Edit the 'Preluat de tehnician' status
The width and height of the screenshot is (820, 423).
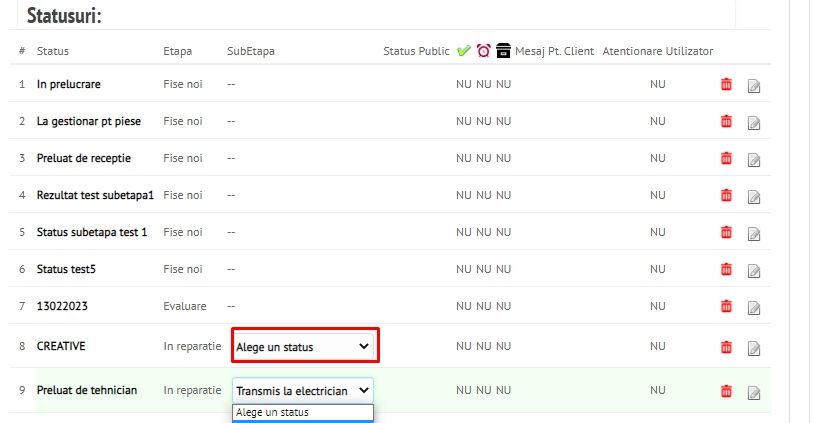click(754, 391)
